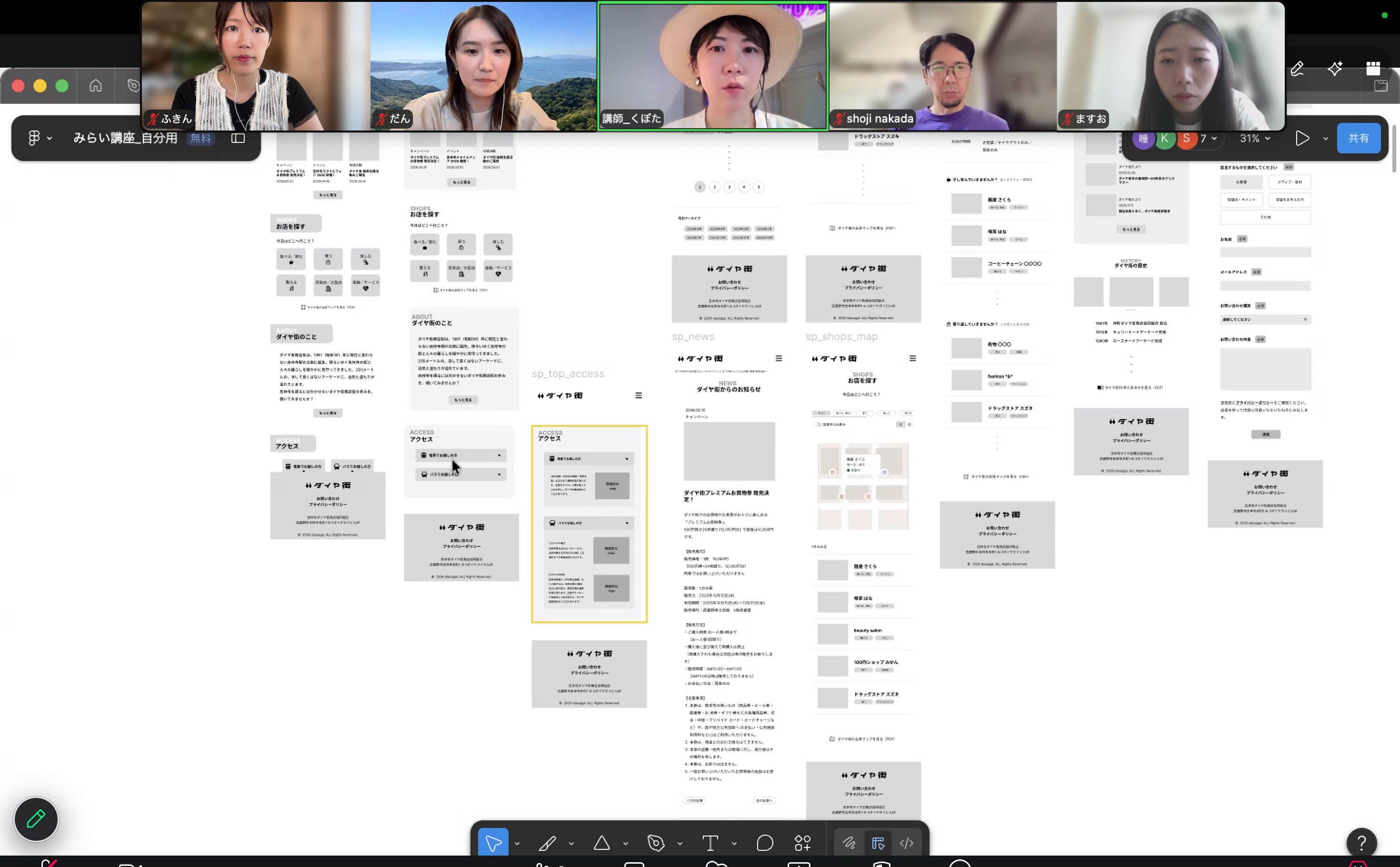
Task: Click the select dropdown in the contact form
Action: [1265, 319]
